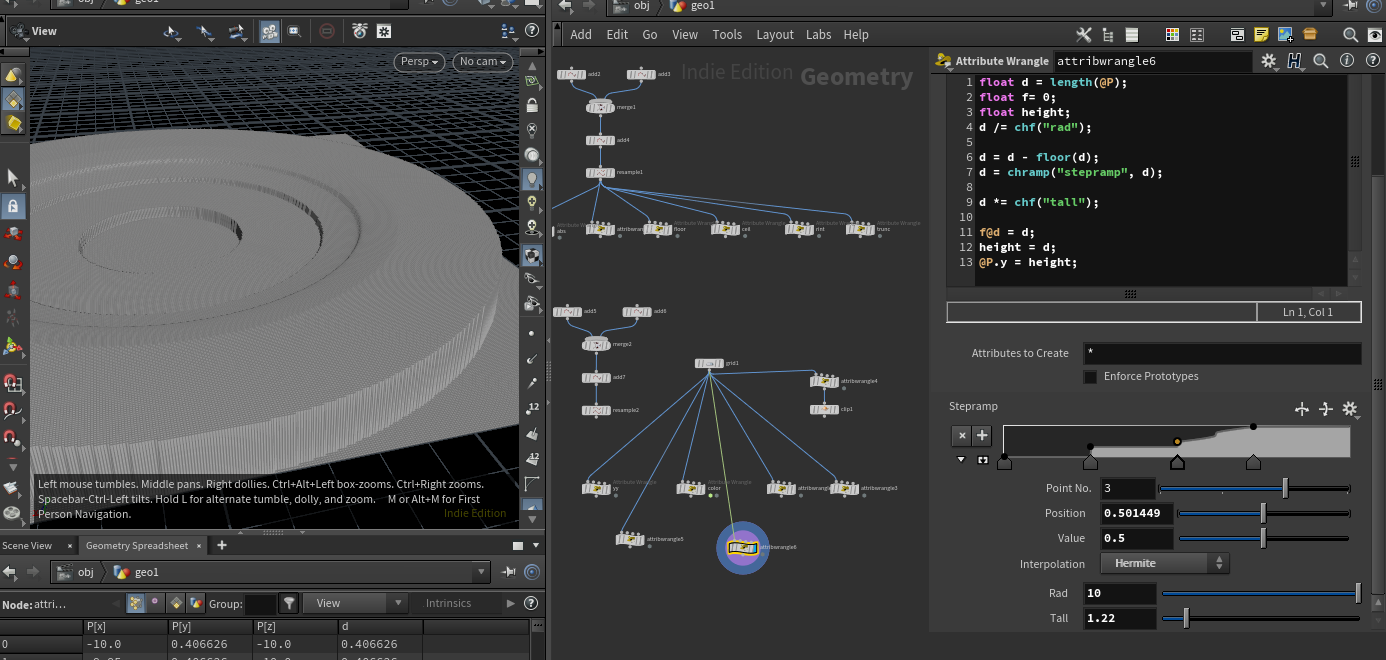The width and height of the screenshot is (1386, 660).
Task: Click geometry spreadsheet detail mode icon
Action: click(196, 603)
